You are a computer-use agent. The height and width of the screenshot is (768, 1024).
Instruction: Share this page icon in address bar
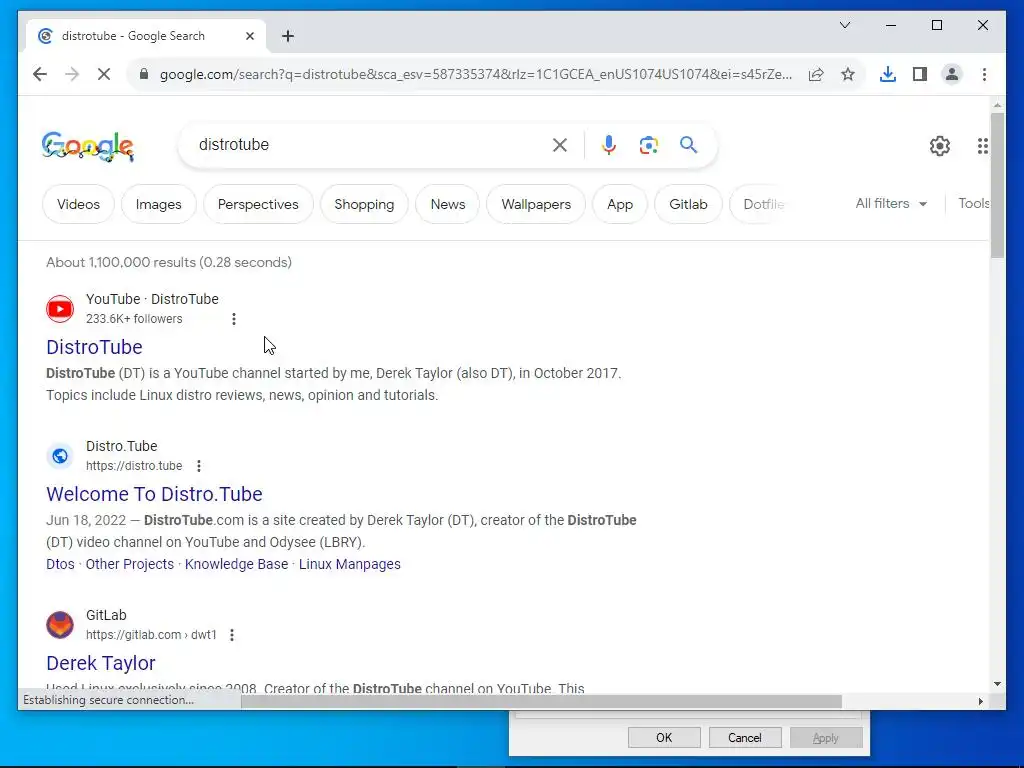tap(816, 74)
